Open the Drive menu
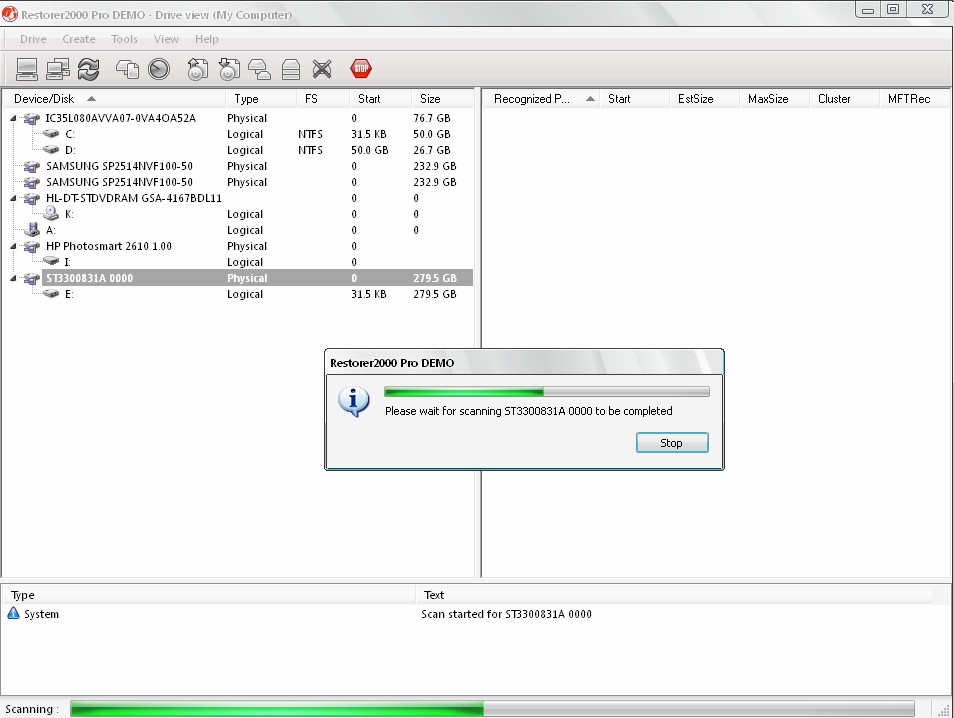Screen dimensions: 954x718 pos(33,39)
